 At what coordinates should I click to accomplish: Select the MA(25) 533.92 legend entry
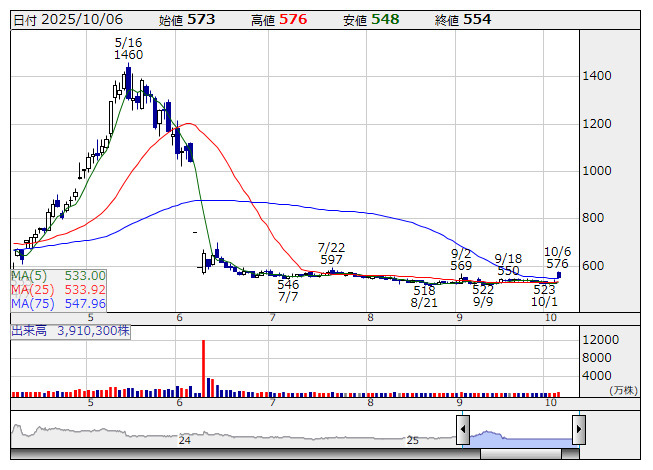[x=59, y=290]
